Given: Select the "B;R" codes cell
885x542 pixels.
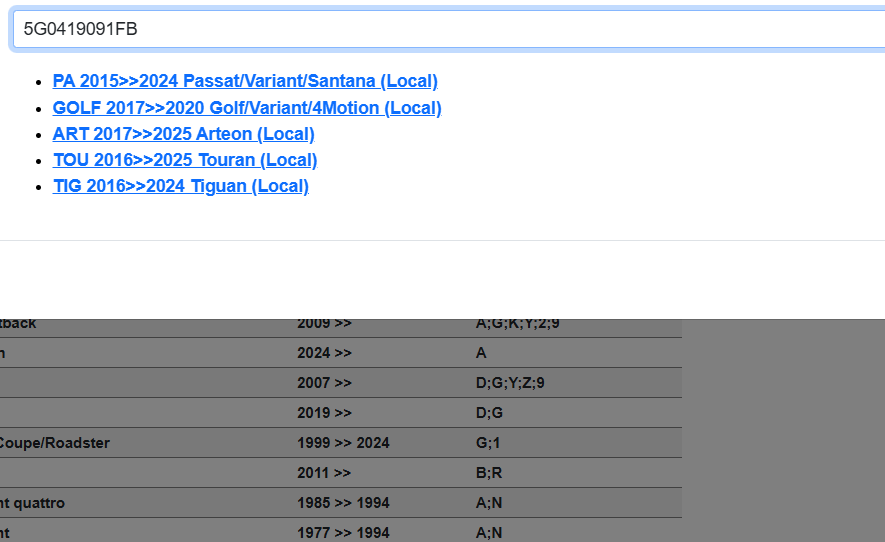Looking at the screenshot, I should [489, 473].
